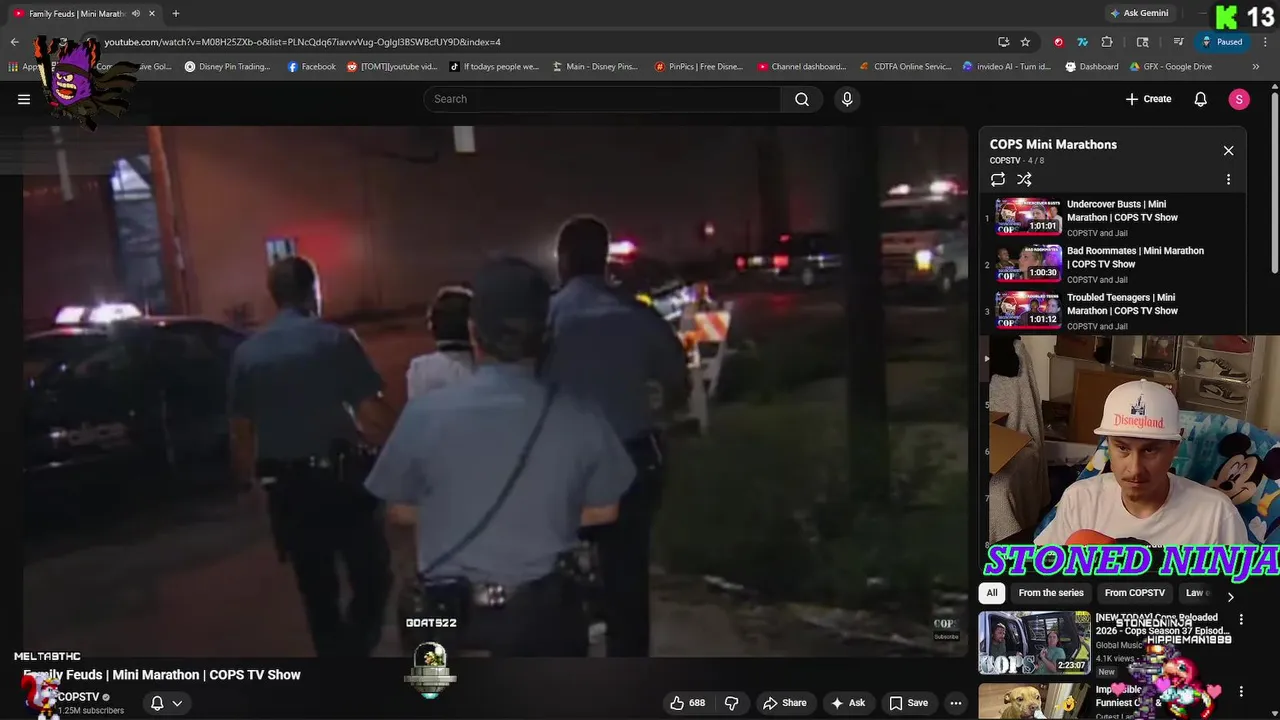Open a new browser tab
This screenshot has width=1280, height=720.
[176, 14]
